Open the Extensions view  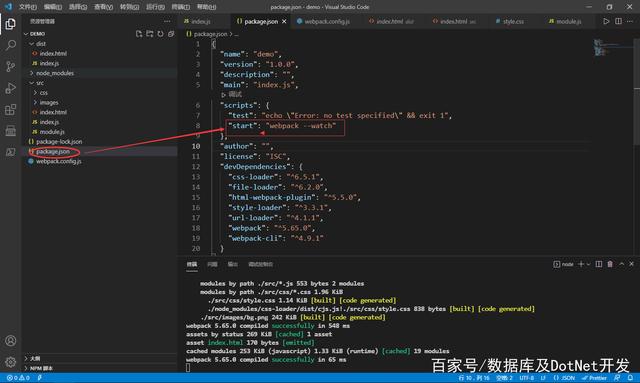point(11,109)
